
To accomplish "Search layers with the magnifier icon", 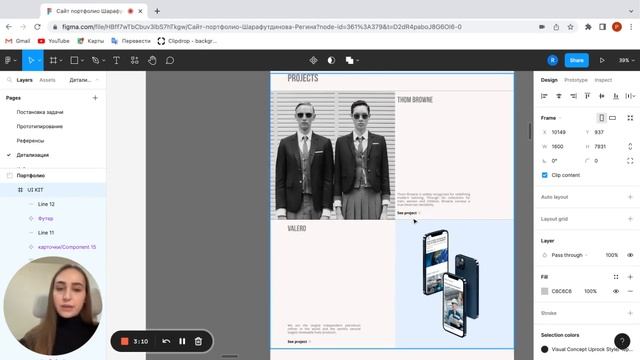I will click(x=9, y=80).
